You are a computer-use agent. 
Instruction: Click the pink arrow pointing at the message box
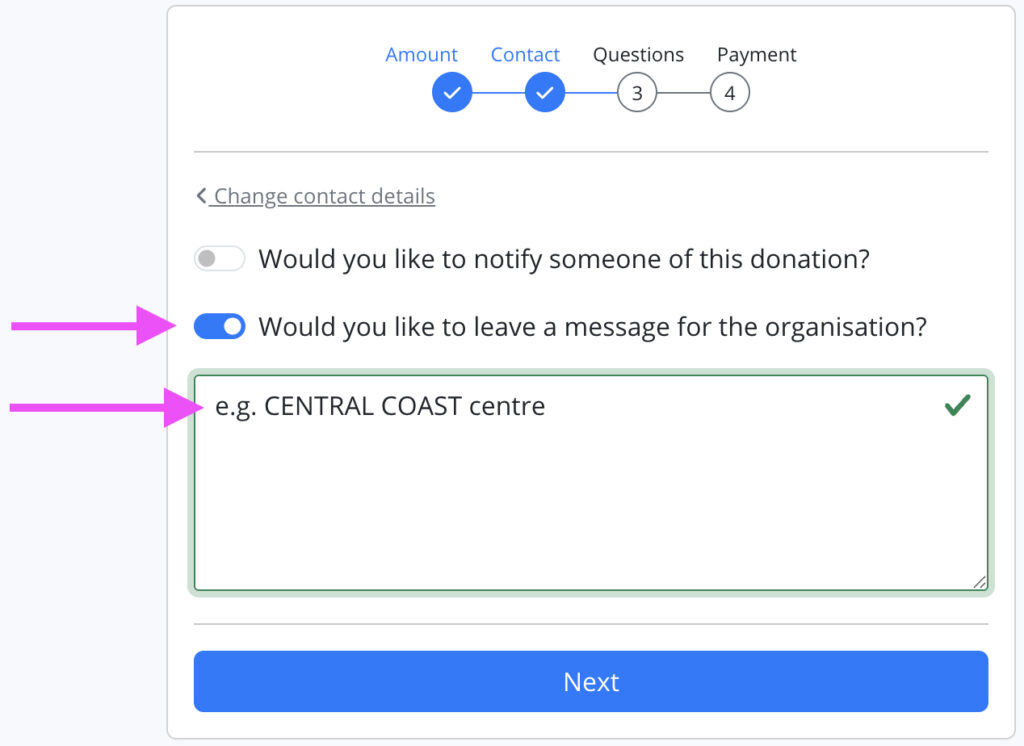click(x=100, y=407)
